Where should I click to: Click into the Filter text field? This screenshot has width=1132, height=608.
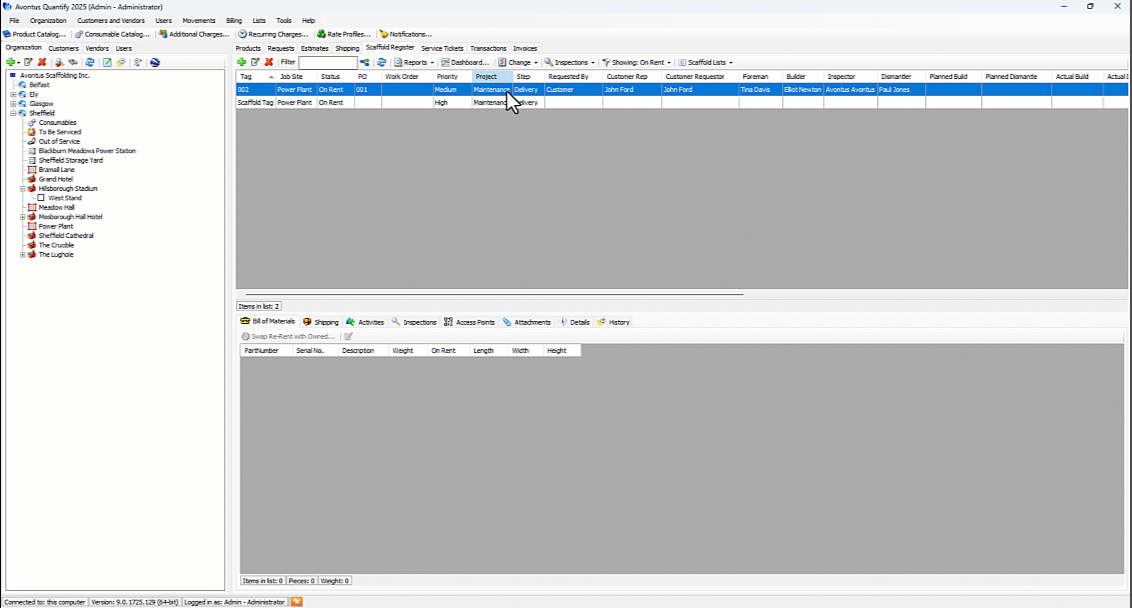point(327,62)
